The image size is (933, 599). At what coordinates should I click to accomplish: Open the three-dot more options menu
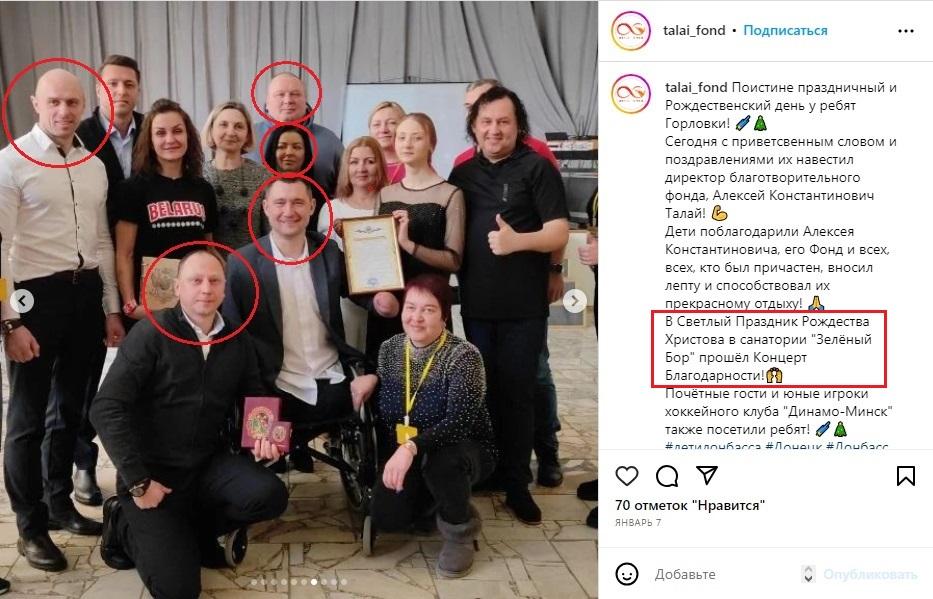click(906, 31)
